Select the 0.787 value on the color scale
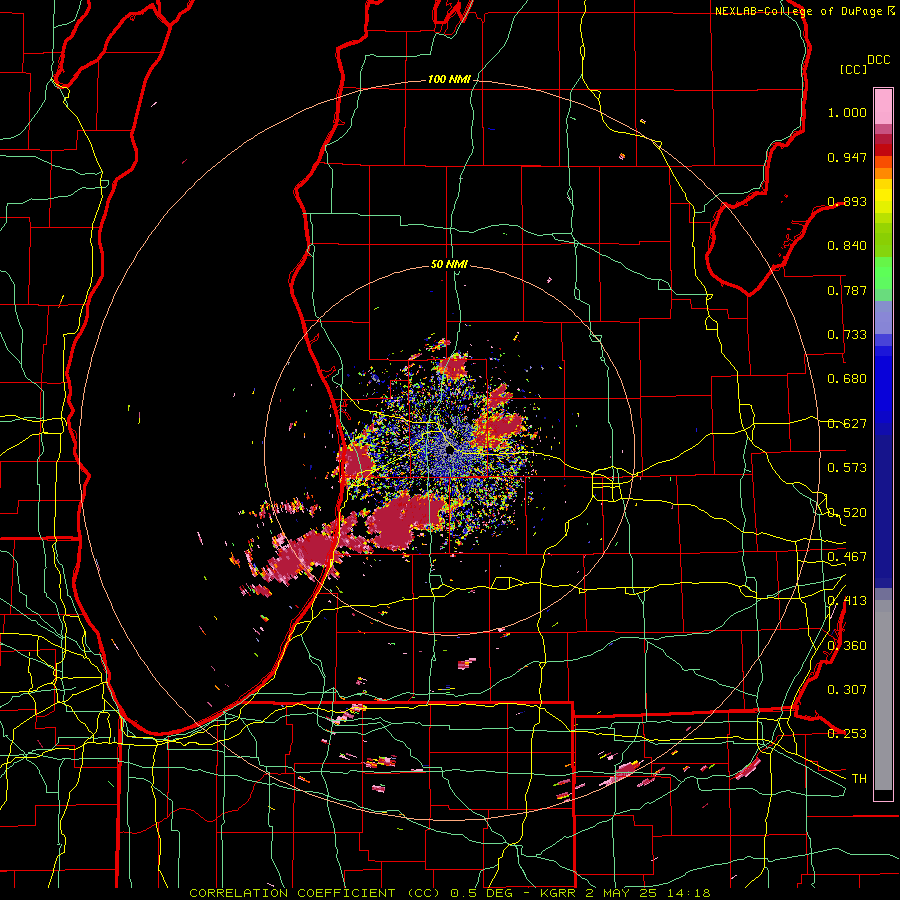The width and height of the screenshot is (900, 900). point(847,290)
